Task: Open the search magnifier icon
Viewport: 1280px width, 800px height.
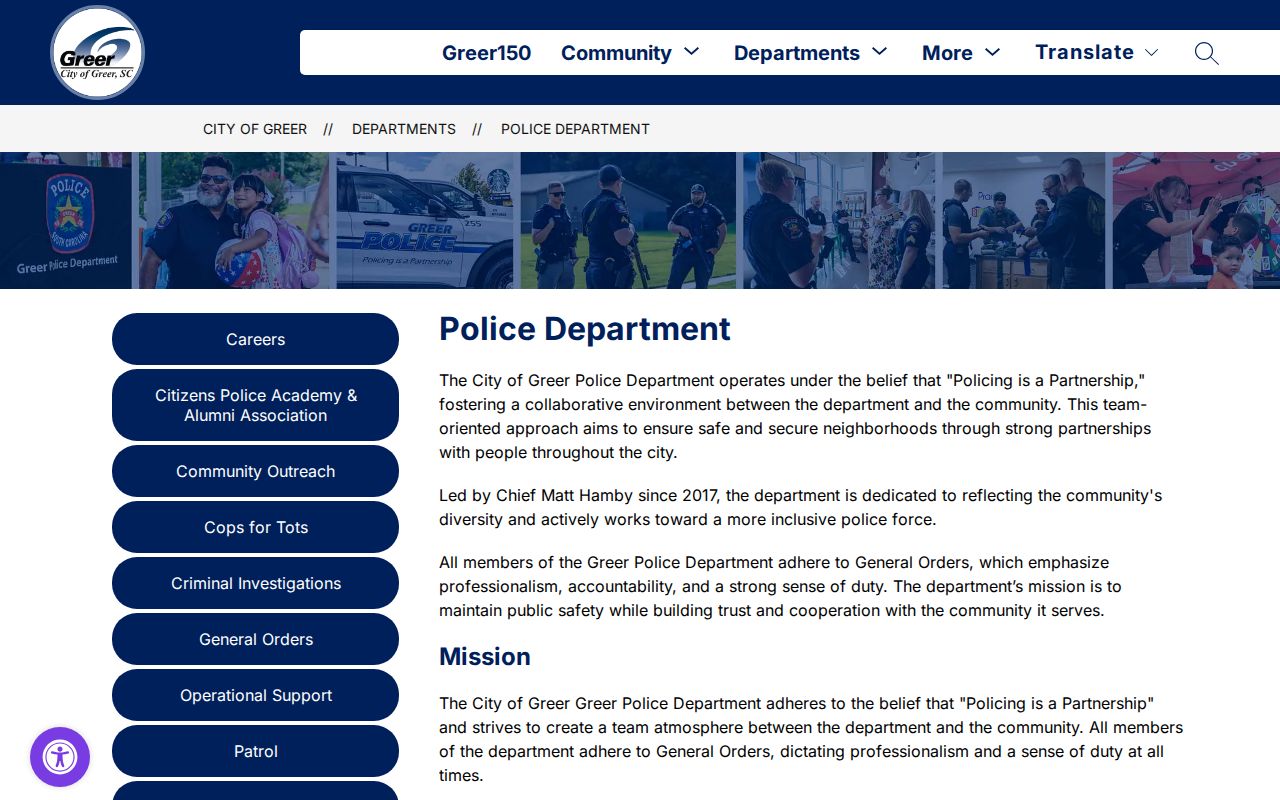Action: pos(1207,53)
